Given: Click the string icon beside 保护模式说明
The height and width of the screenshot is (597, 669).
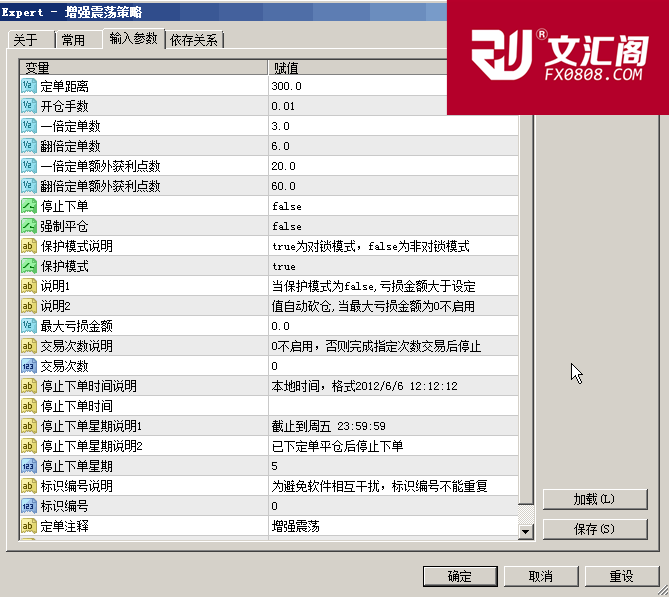Looking at the screenshot, I should click(29, 247).
